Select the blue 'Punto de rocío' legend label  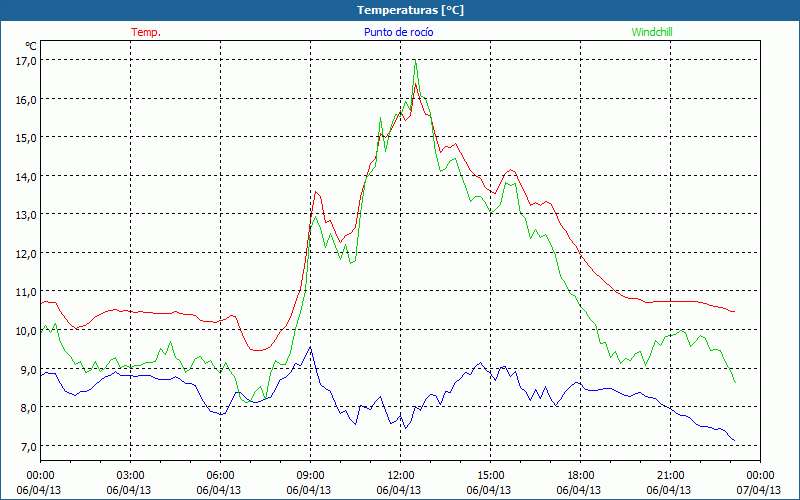click(398, 32)
